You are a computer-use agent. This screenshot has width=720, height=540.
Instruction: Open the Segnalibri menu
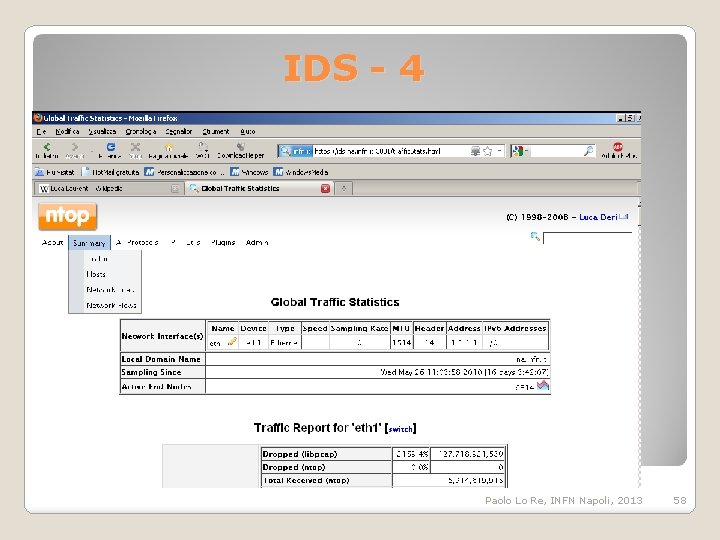coord(179,131)
